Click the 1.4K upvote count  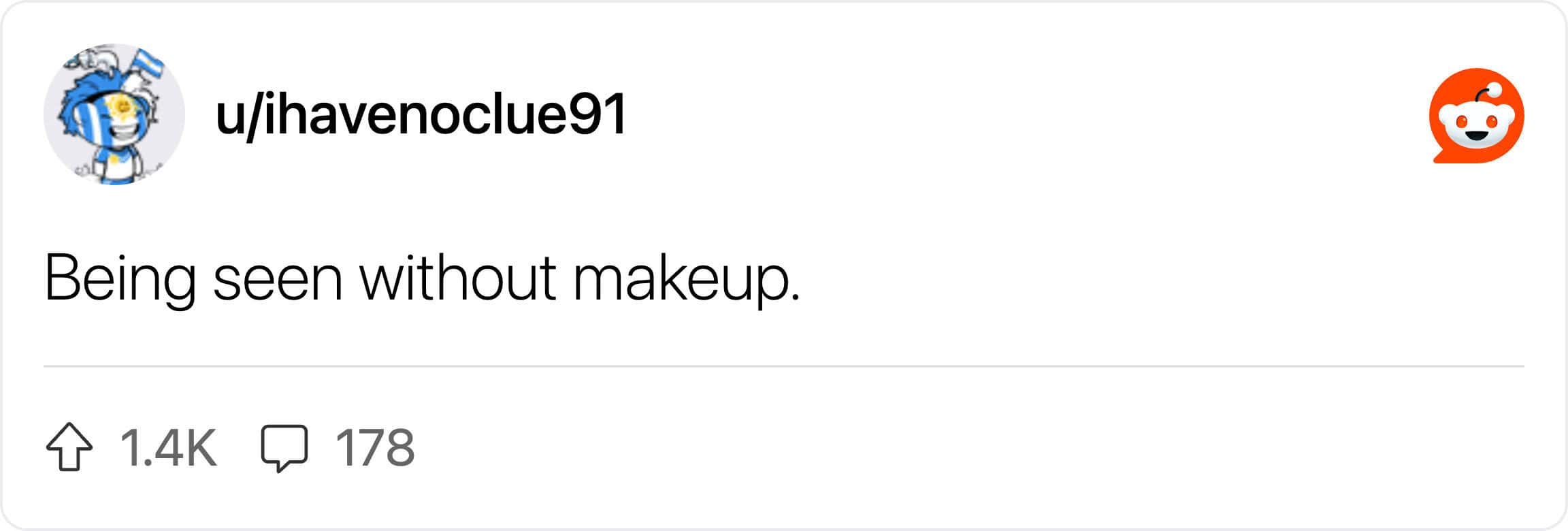[x=168, y=448]
